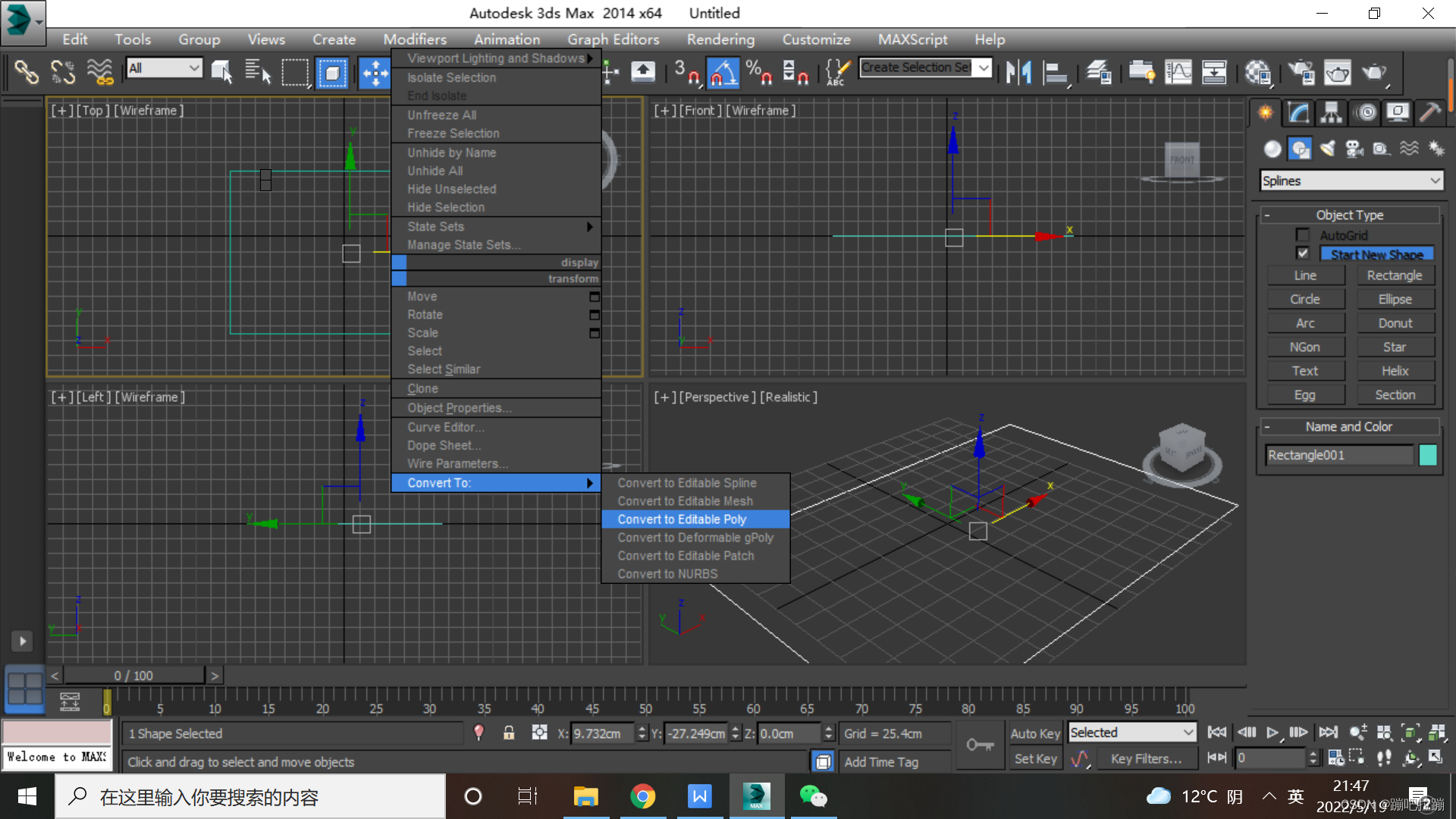This screenshot has height=819, width=1456.
Task: Select the Lights category icon
Action: [1327, 149]
